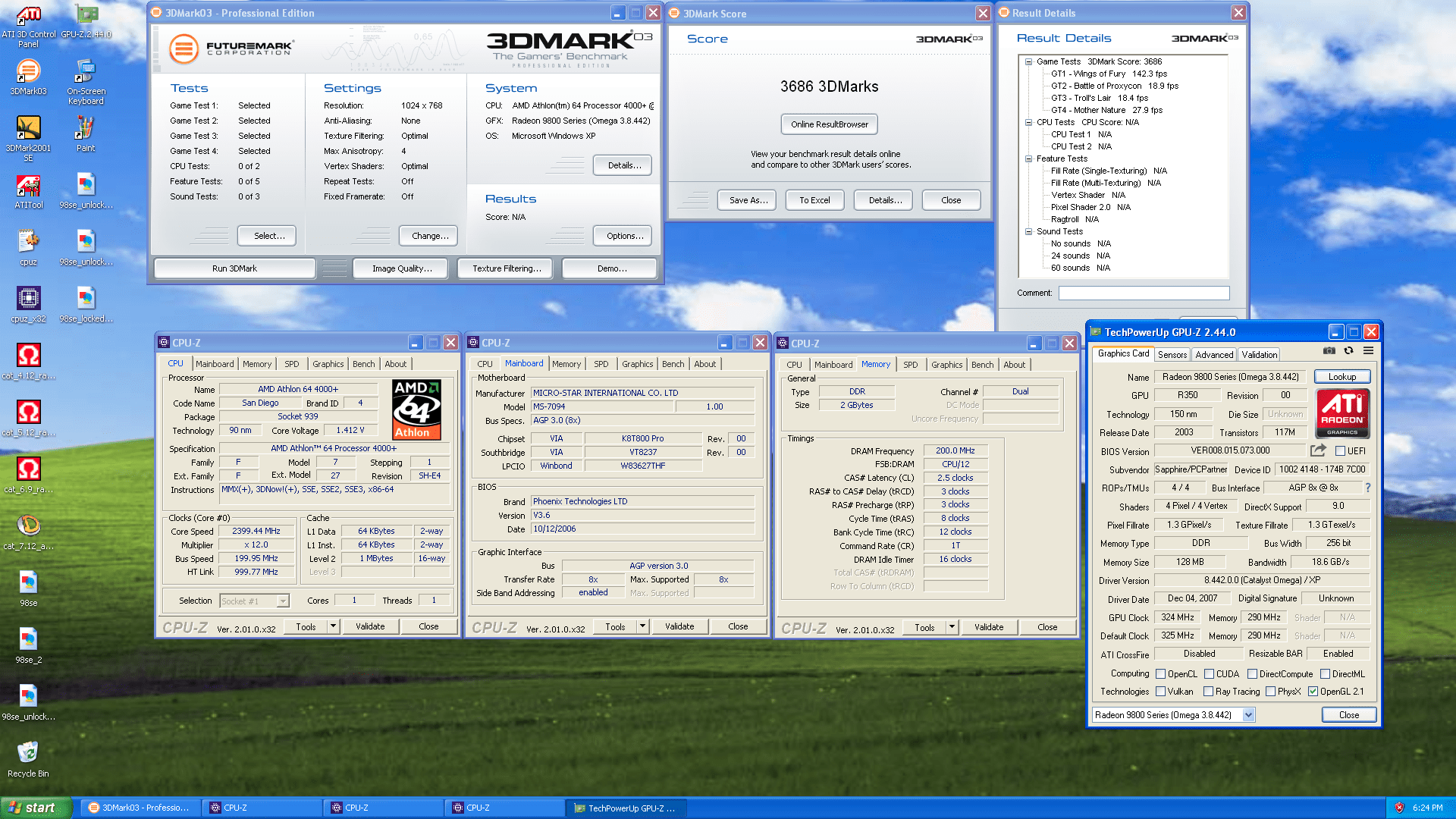Image resolution: width=1456 pixels, height=819 pixels.
Task: Toggle the DirectCompute checkbox
Action: [1252, 674]
